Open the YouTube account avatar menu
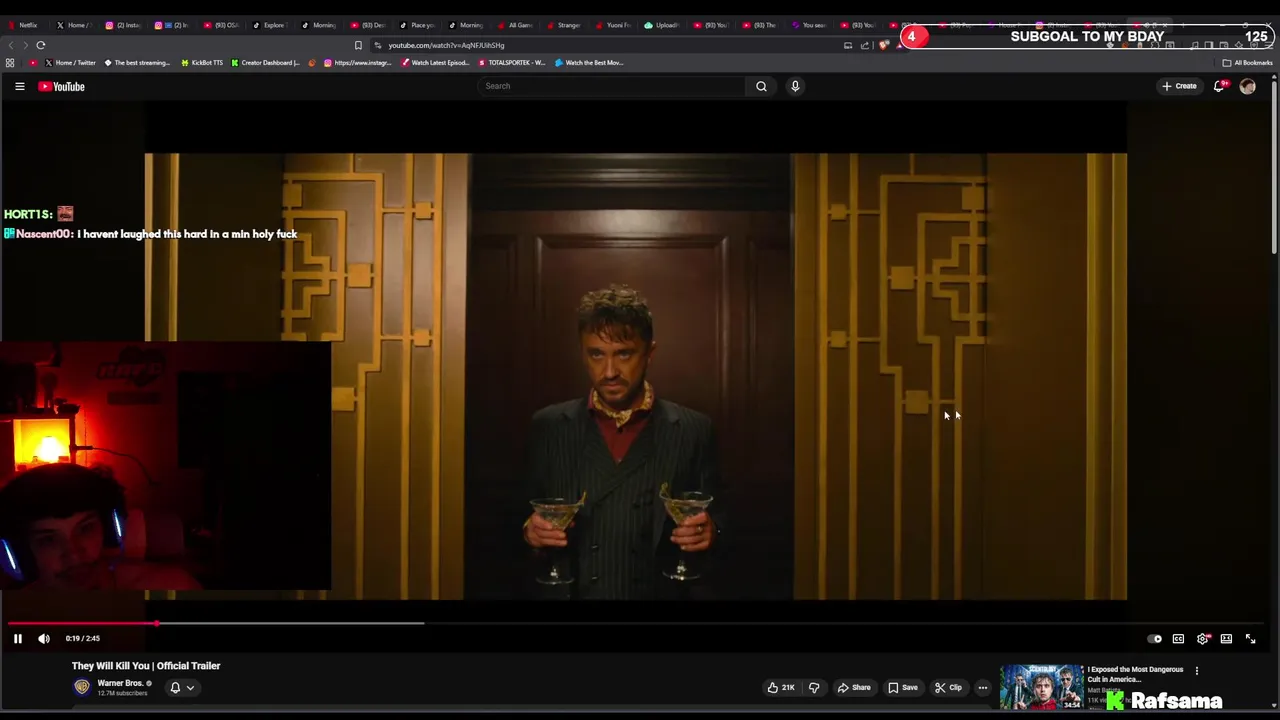This screenshot has height=720, width=1280. click(1247, 86)
